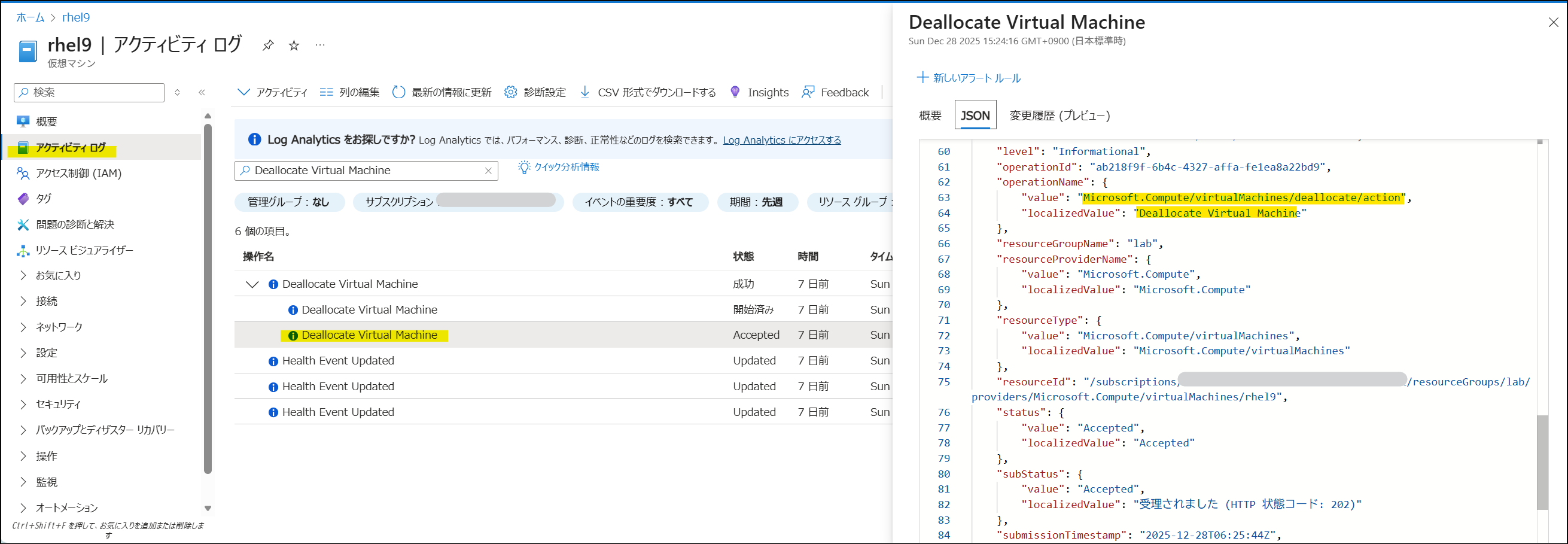Open アクセス制御 (IAM) in sidebar
The height and width of the screenshot is (544, 1568).
78,174
